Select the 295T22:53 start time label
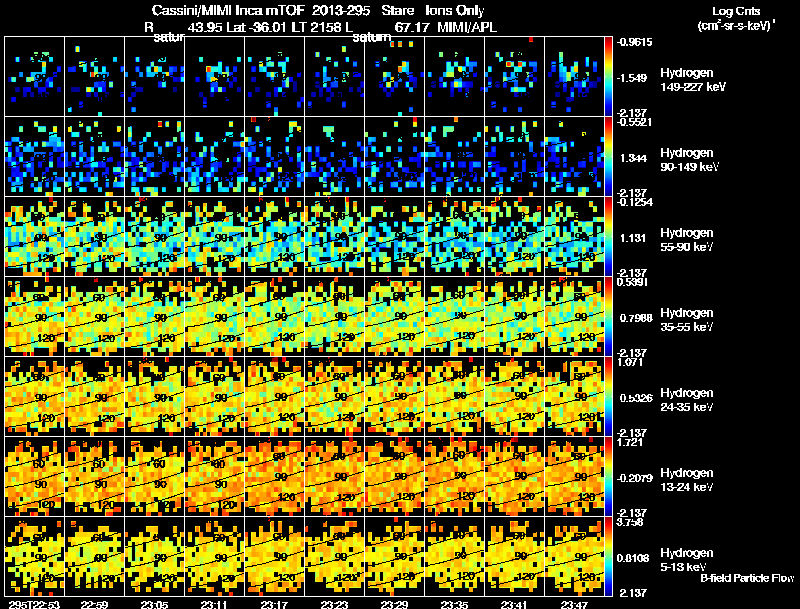The height and width of the screenshot is (609, 800). pos(34,605)
